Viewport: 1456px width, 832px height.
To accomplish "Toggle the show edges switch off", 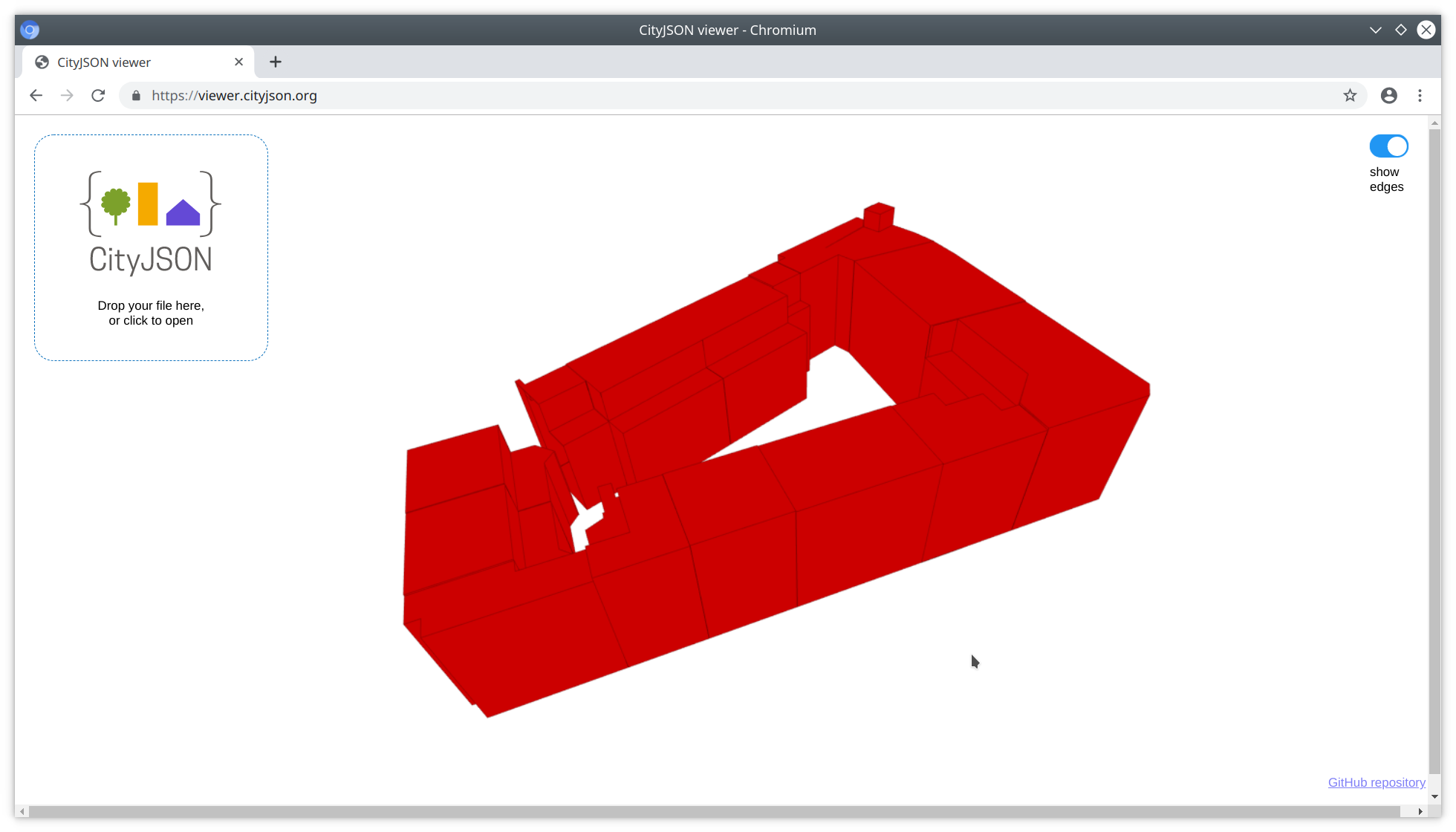I will [1388, 146].
